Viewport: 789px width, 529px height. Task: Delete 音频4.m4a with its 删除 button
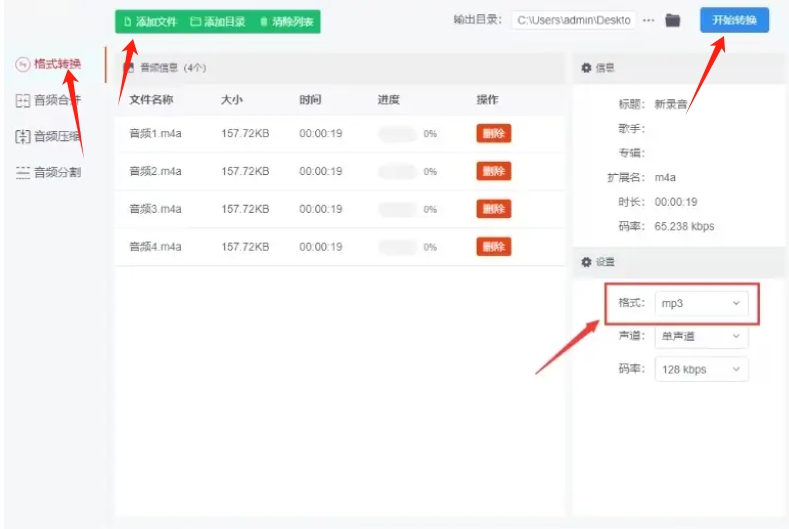click(494, 247)
